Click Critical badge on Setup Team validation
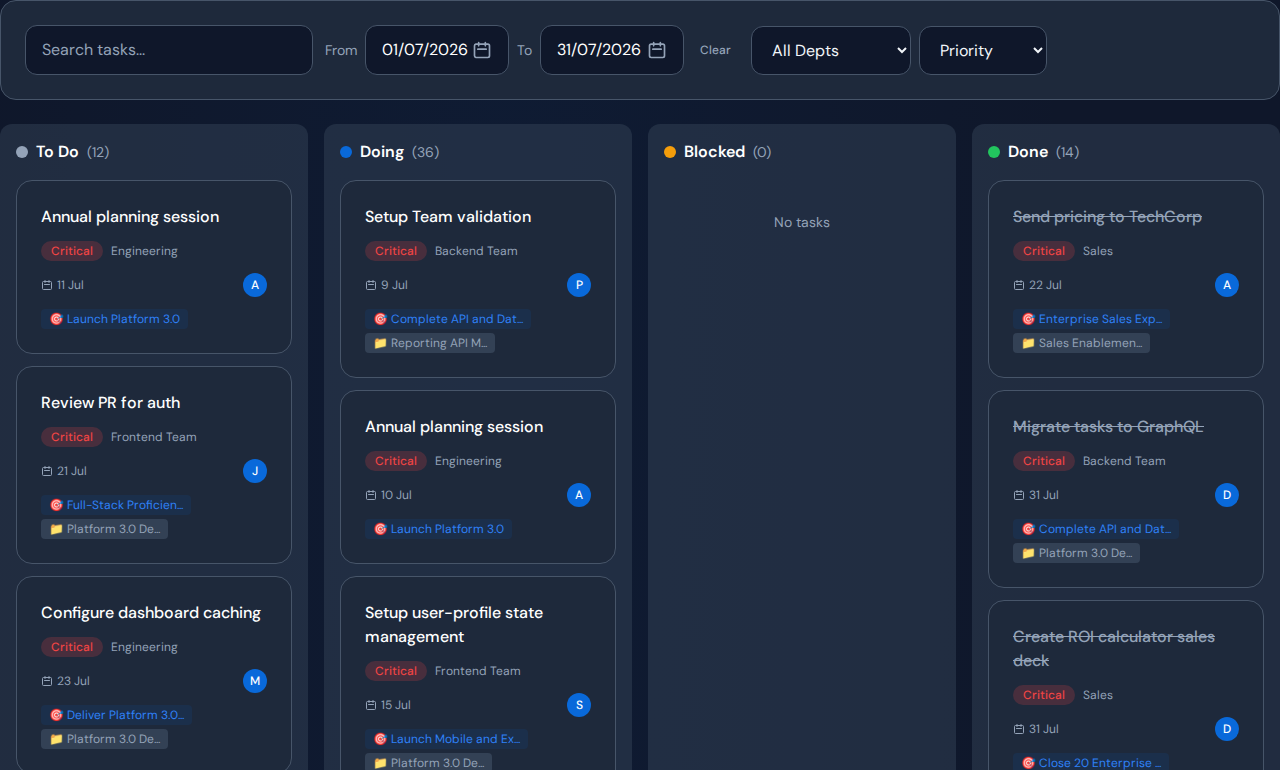This screenshot has width=1280, height=770. pyautogui.click(x=396, y=251)
